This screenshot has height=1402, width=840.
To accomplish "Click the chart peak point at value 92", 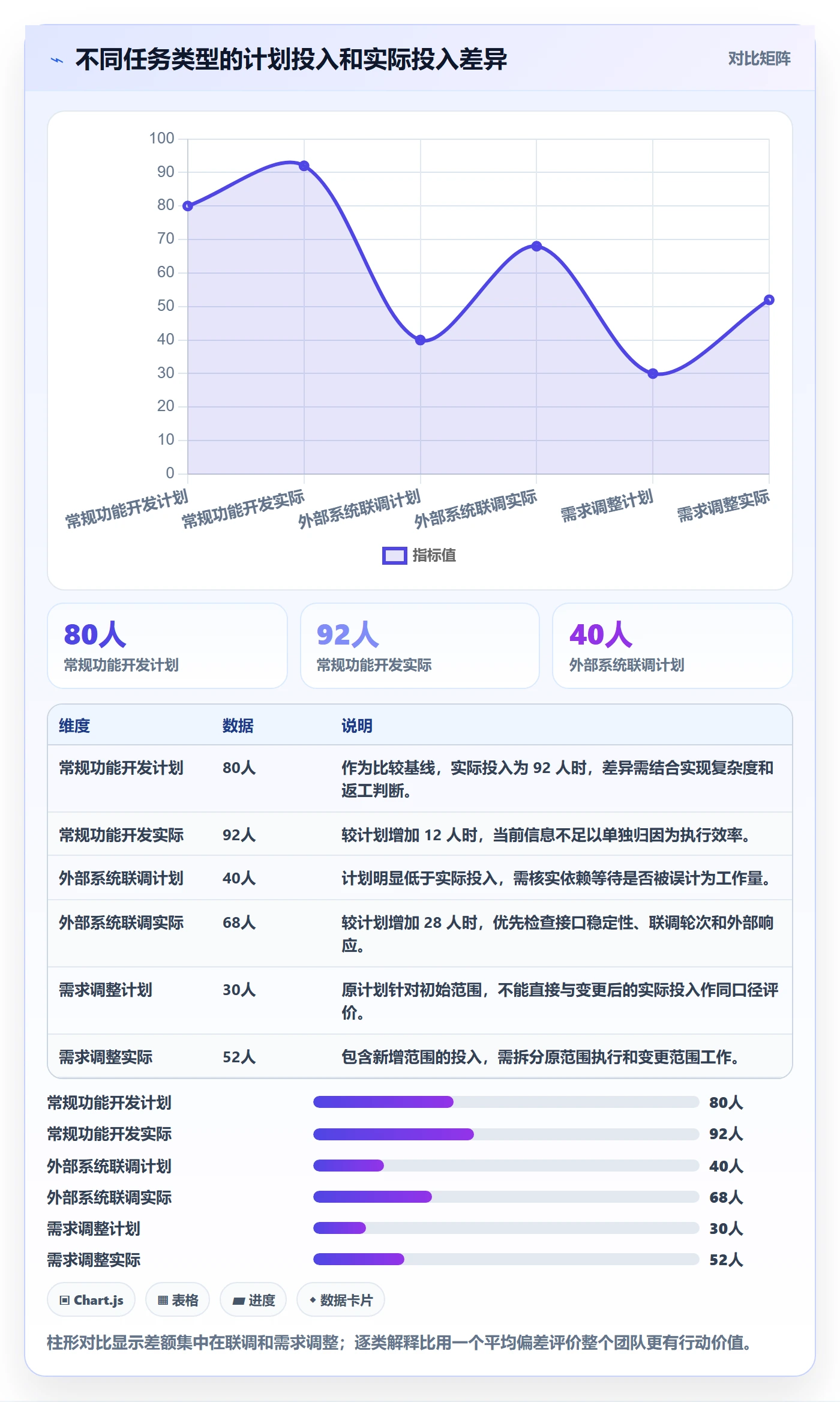I will click(304, 166).
